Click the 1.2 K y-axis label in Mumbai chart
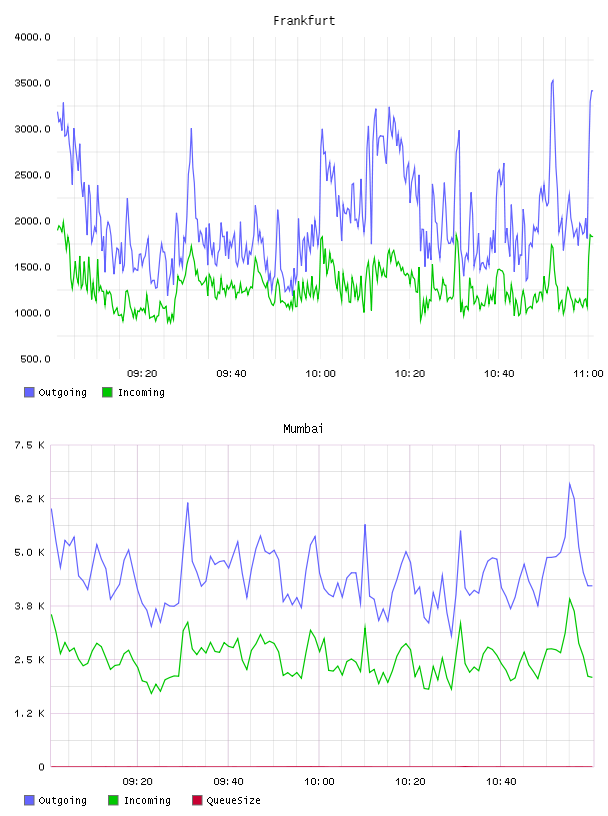608x816 pixels. [x=29, y=713]
